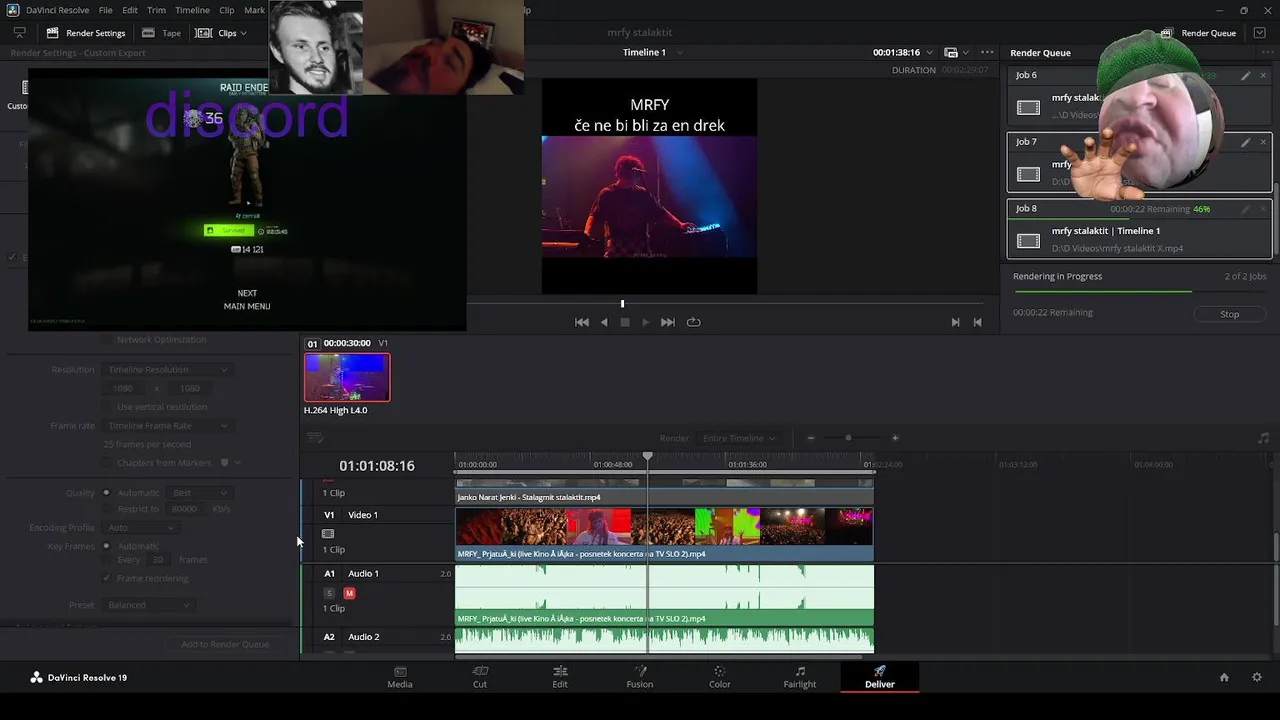This screenshot has height=720, width=1280.
Task: Go to the Fairlight page
Action: [800, 677]
